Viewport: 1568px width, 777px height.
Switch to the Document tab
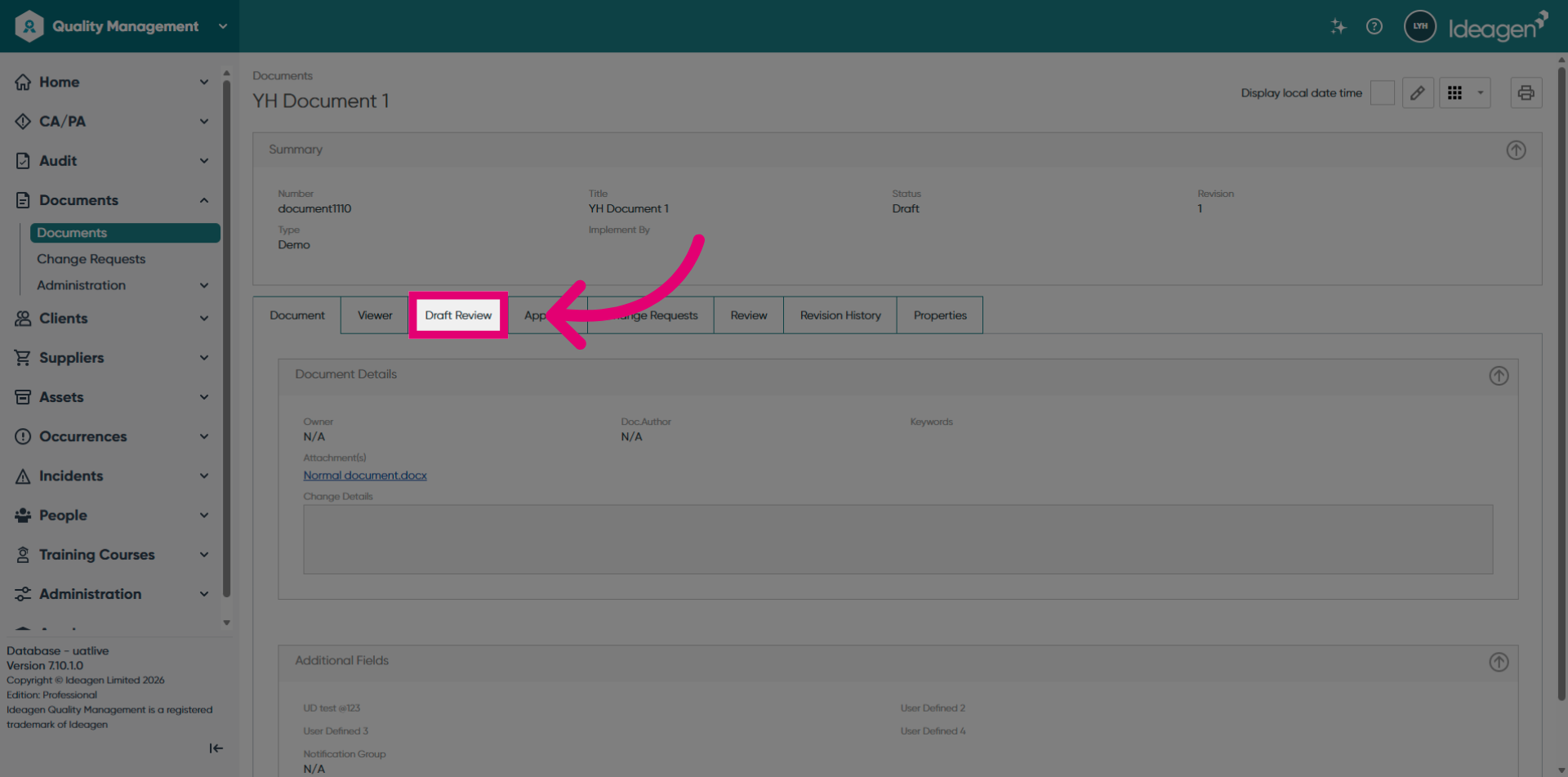click(x=297, y=315)
